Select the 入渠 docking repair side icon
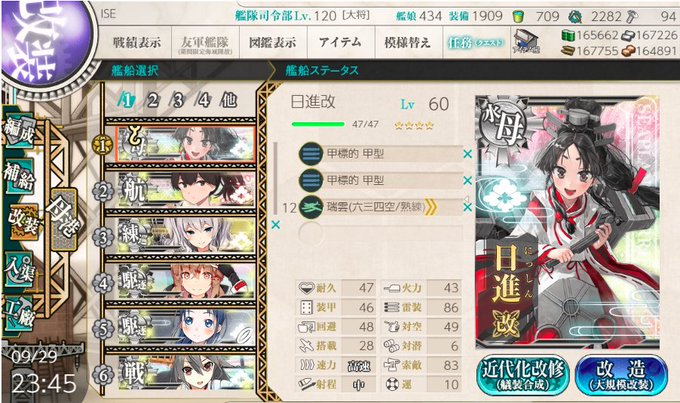 [x=20, y=270]
